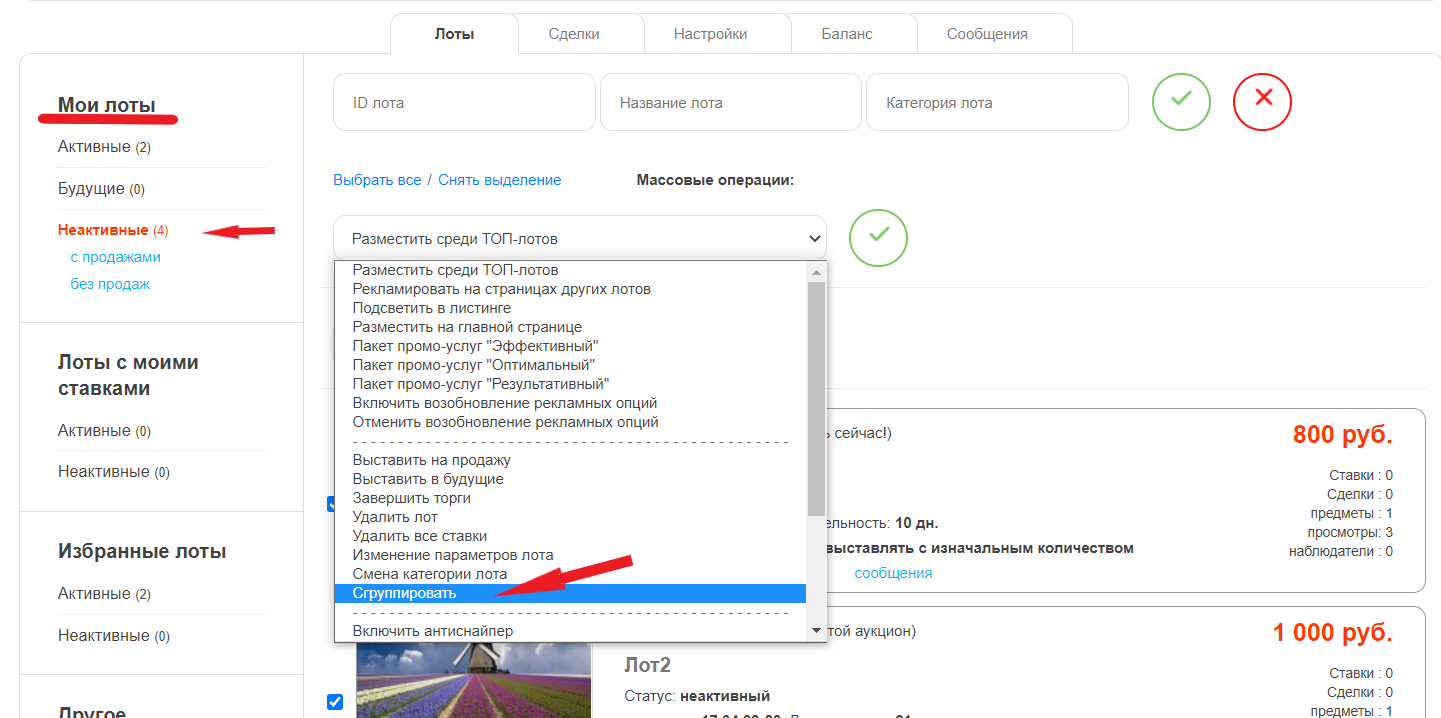The image size is (1441, 718).
Task: Click the Выбрать все link
Action: click(x=377, y=180)
